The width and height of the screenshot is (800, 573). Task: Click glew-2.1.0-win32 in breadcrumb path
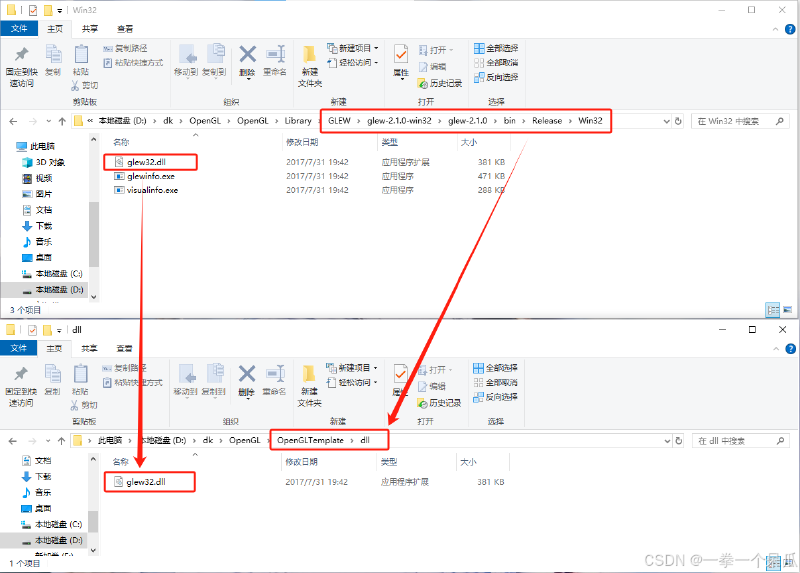(x=399, y=121)
